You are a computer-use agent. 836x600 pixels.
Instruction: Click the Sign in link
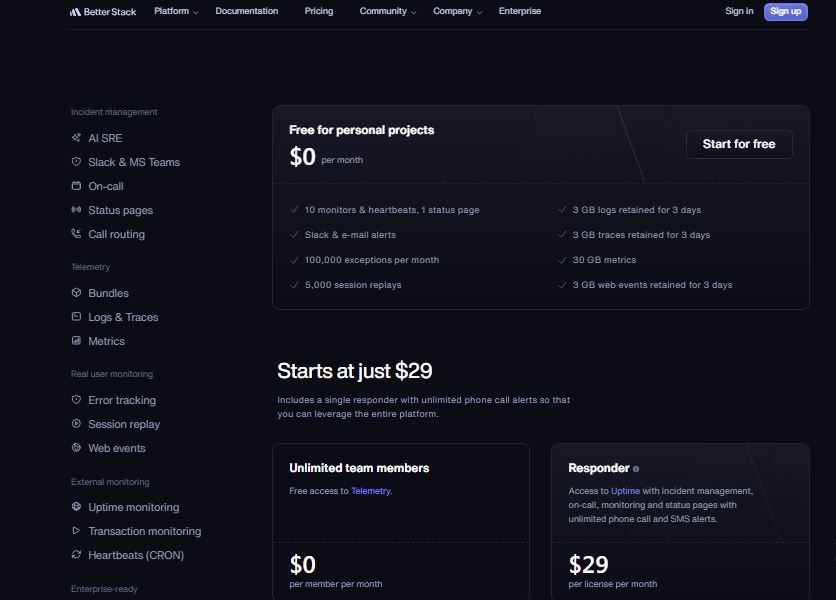point(739,11)
